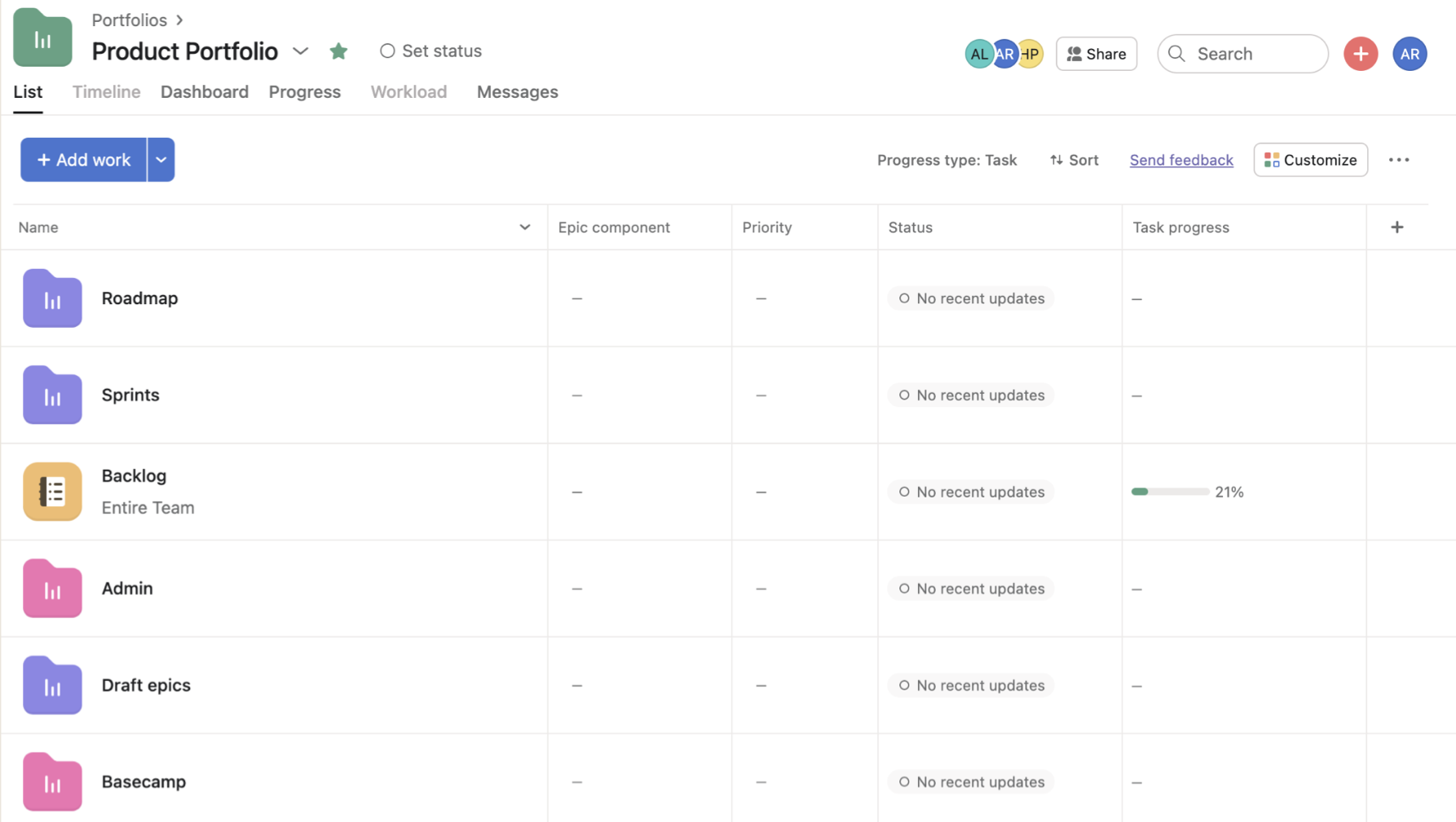Image resolution: width=1456 pixels, height=822 pixels.
Task: Click the HP member avatar
Action: point(1030,54)
